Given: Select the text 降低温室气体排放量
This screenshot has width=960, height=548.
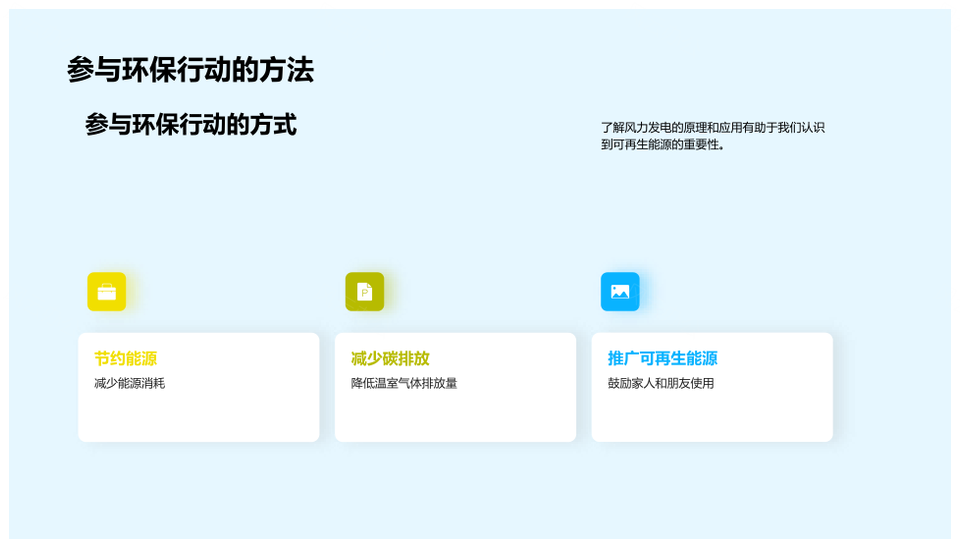Looking at the screenshot, I should (x=404, y=383).
